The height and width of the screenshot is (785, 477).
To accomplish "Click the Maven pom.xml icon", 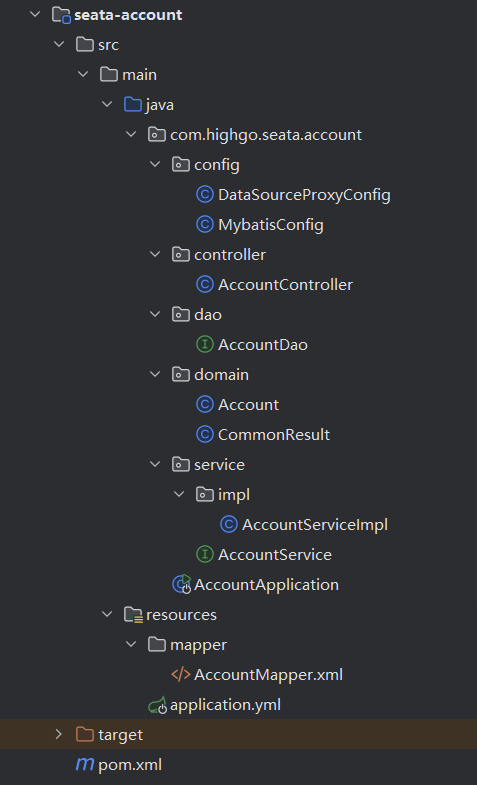I will pos(85,764).
